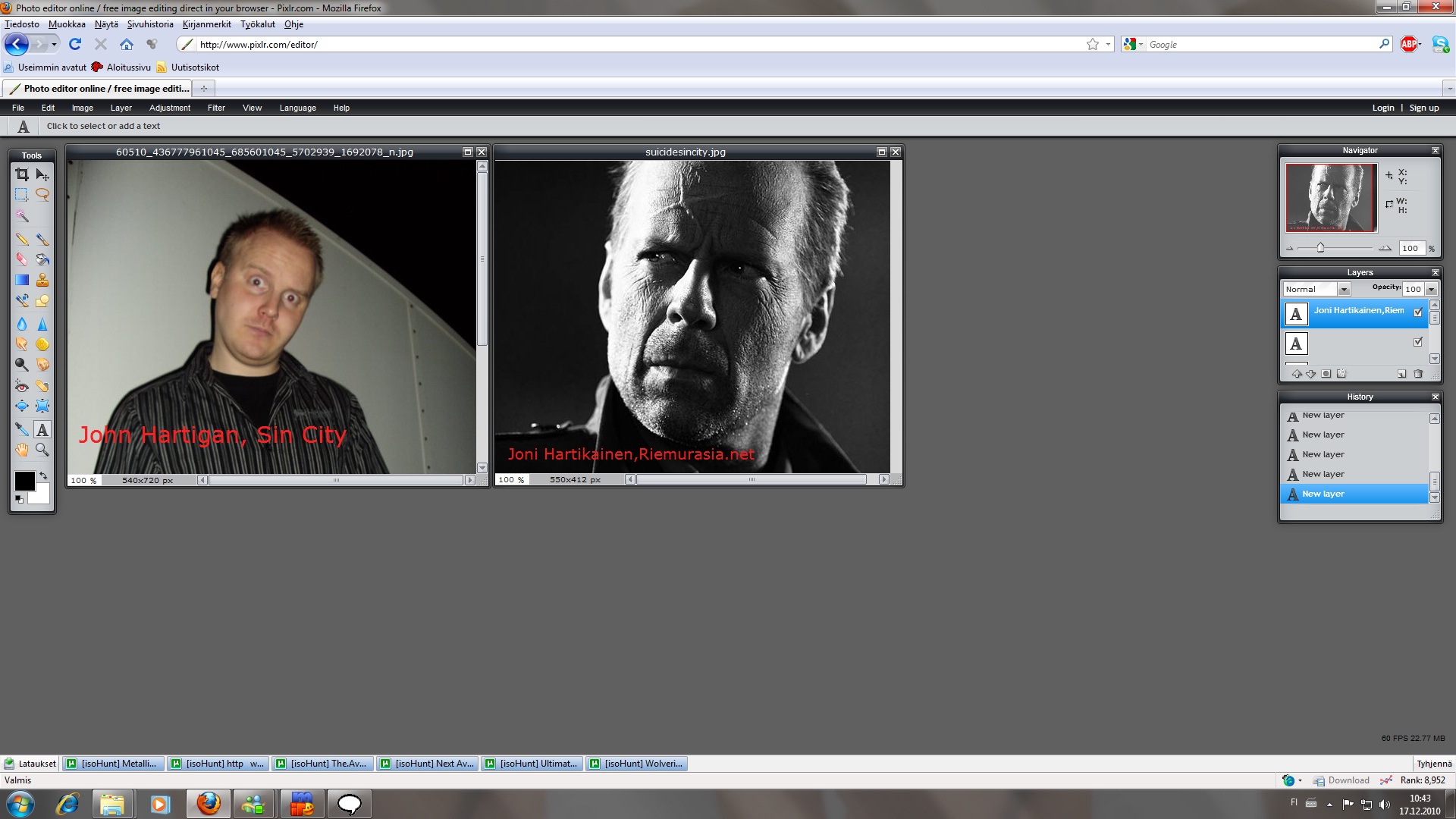Open the Firefox back-history dropdown arrow
Screen dimensions: 1456x819
54,45
